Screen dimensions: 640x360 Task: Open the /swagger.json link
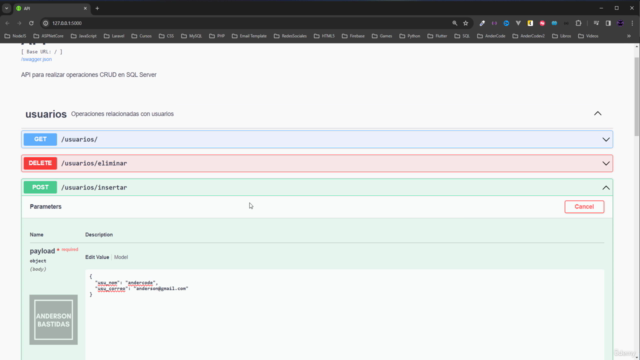click(36, 59)
